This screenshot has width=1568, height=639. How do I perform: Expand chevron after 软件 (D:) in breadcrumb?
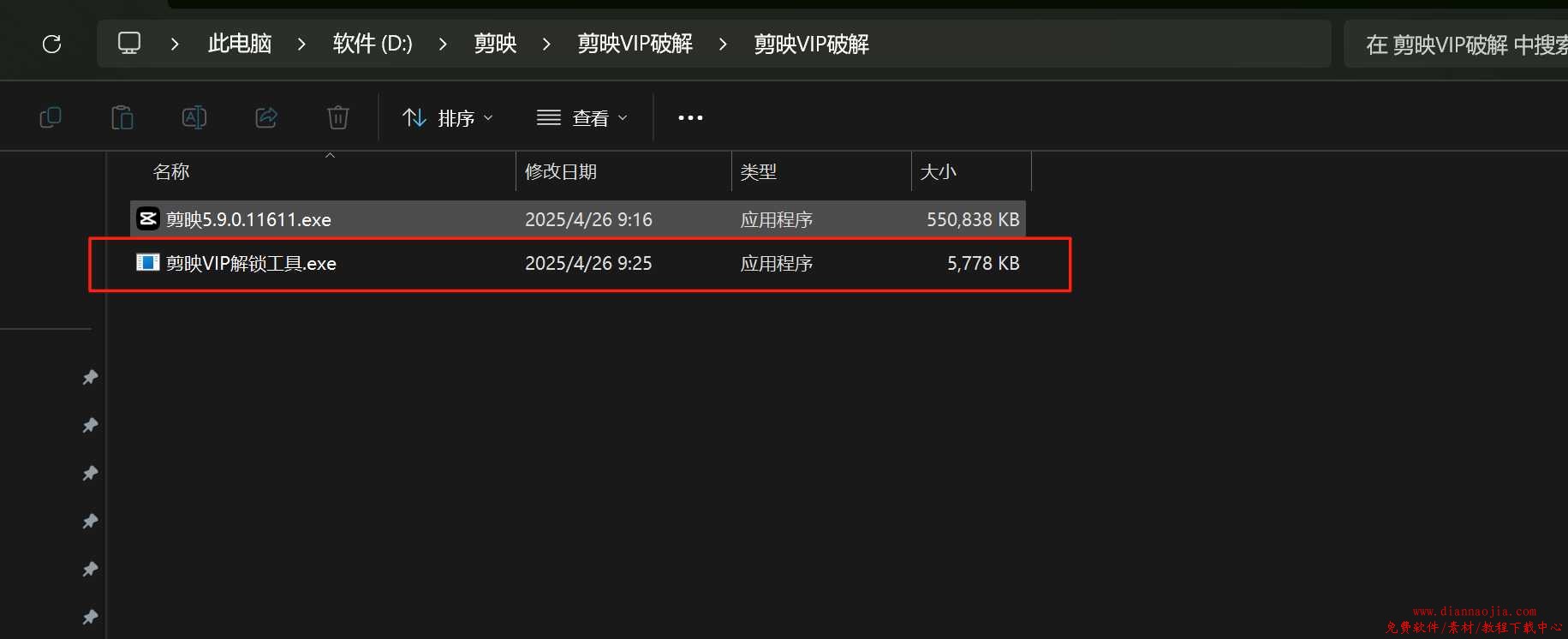point(443,44)
